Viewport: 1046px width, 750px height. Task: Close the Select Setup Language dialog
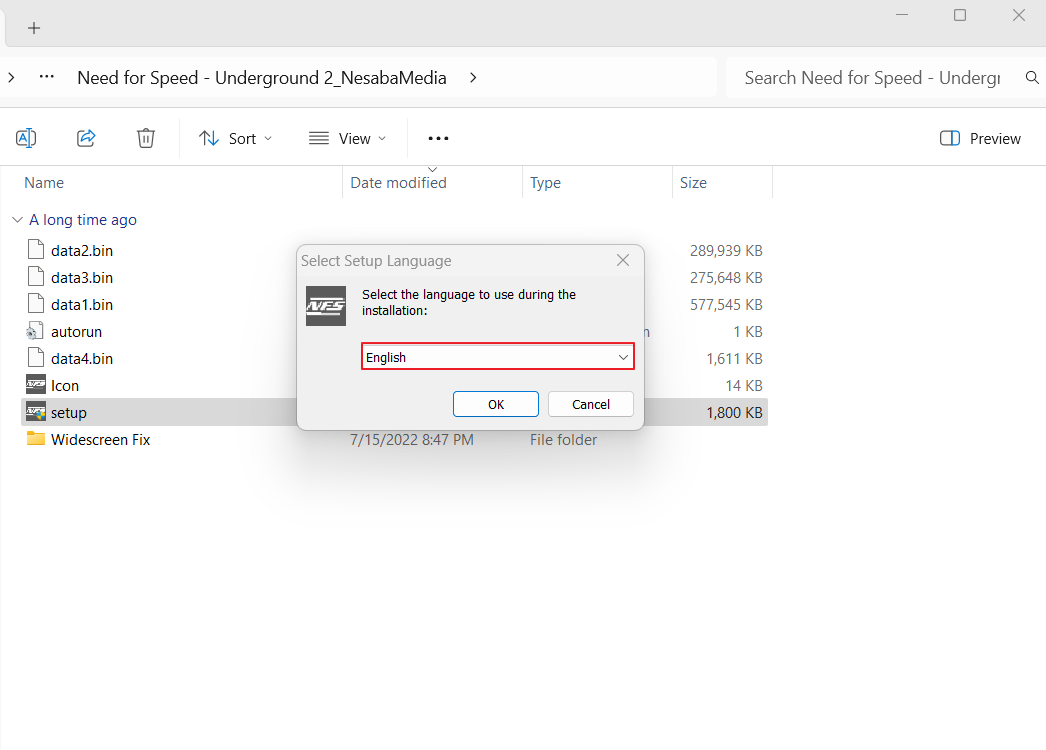[623, 260]
